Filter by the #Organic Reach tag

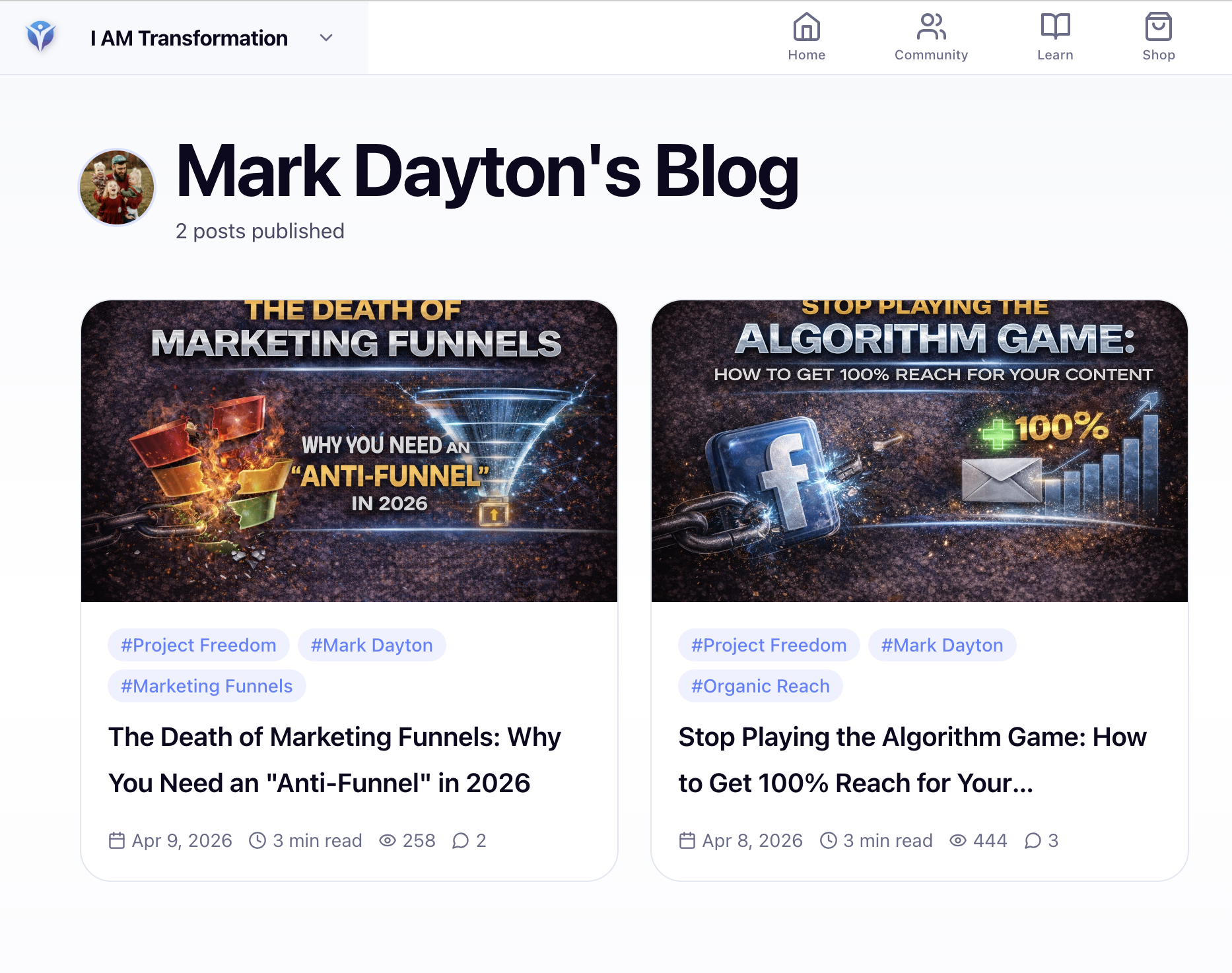[761, 686]
